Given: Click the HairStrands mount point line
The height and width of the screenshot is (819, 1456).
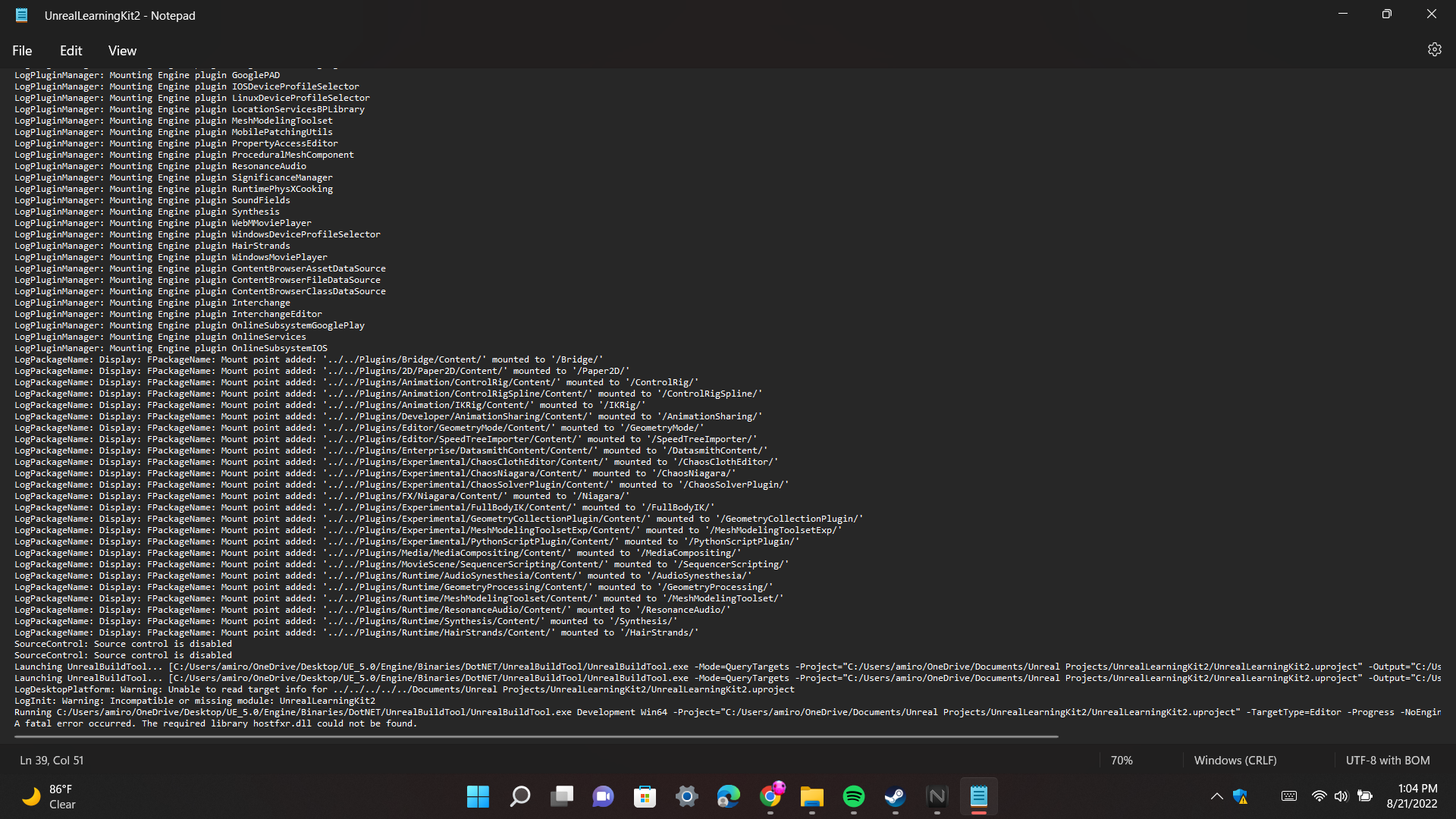Looking at the screenshot, I should (x=356, y=632).
